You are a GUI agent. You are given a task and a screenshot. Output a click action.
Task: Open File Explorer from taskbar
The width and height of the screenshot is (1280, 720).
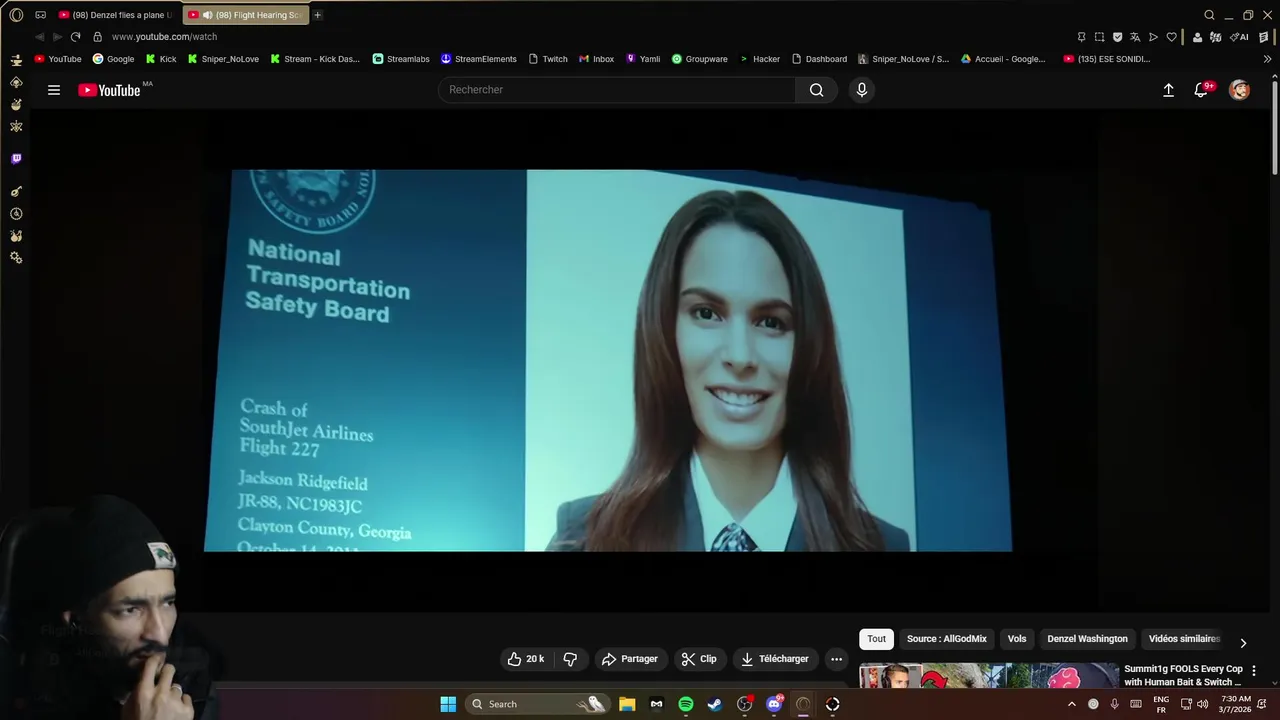pos(627,704)
